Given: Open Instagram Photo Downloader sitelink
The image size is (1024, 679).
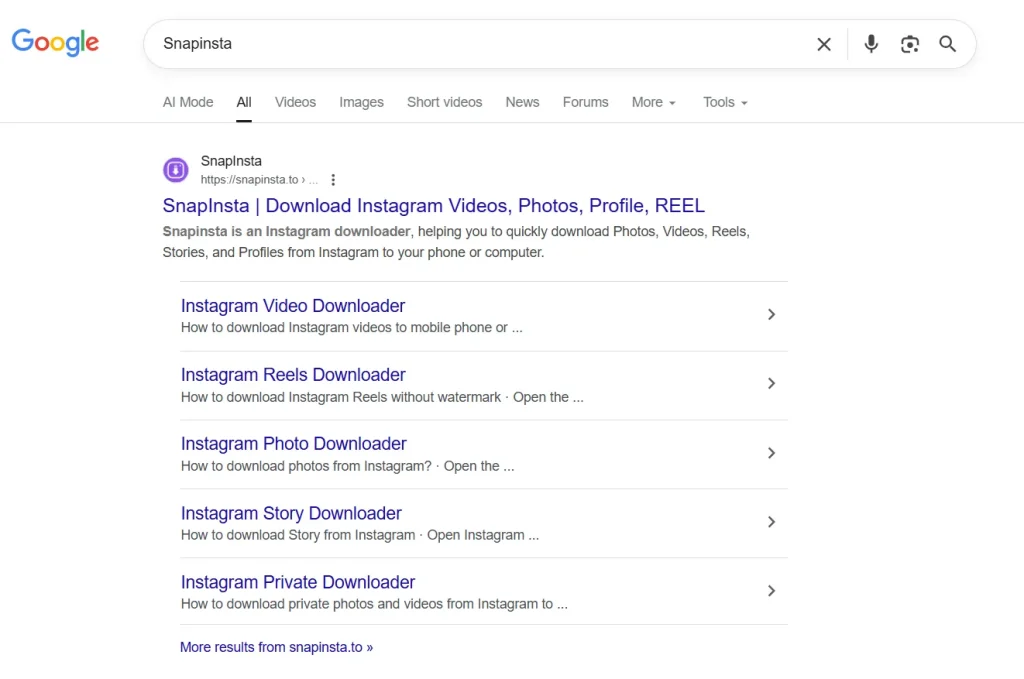Looking at the screenshot, I should (x=293, y=444).
